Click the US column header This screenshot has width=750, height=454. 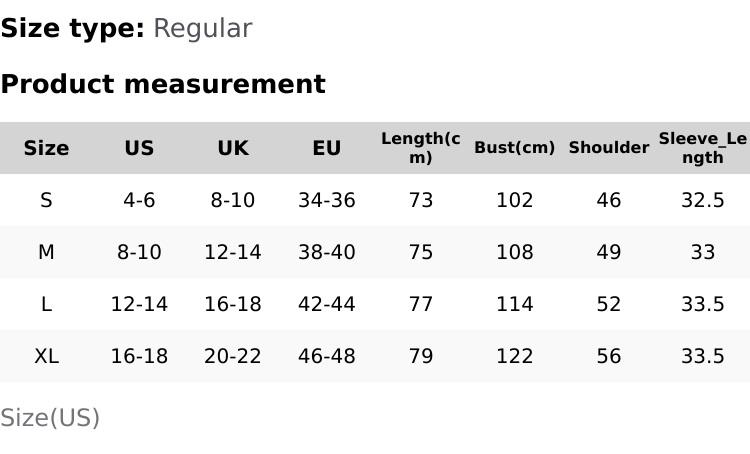tap(139, 148)
